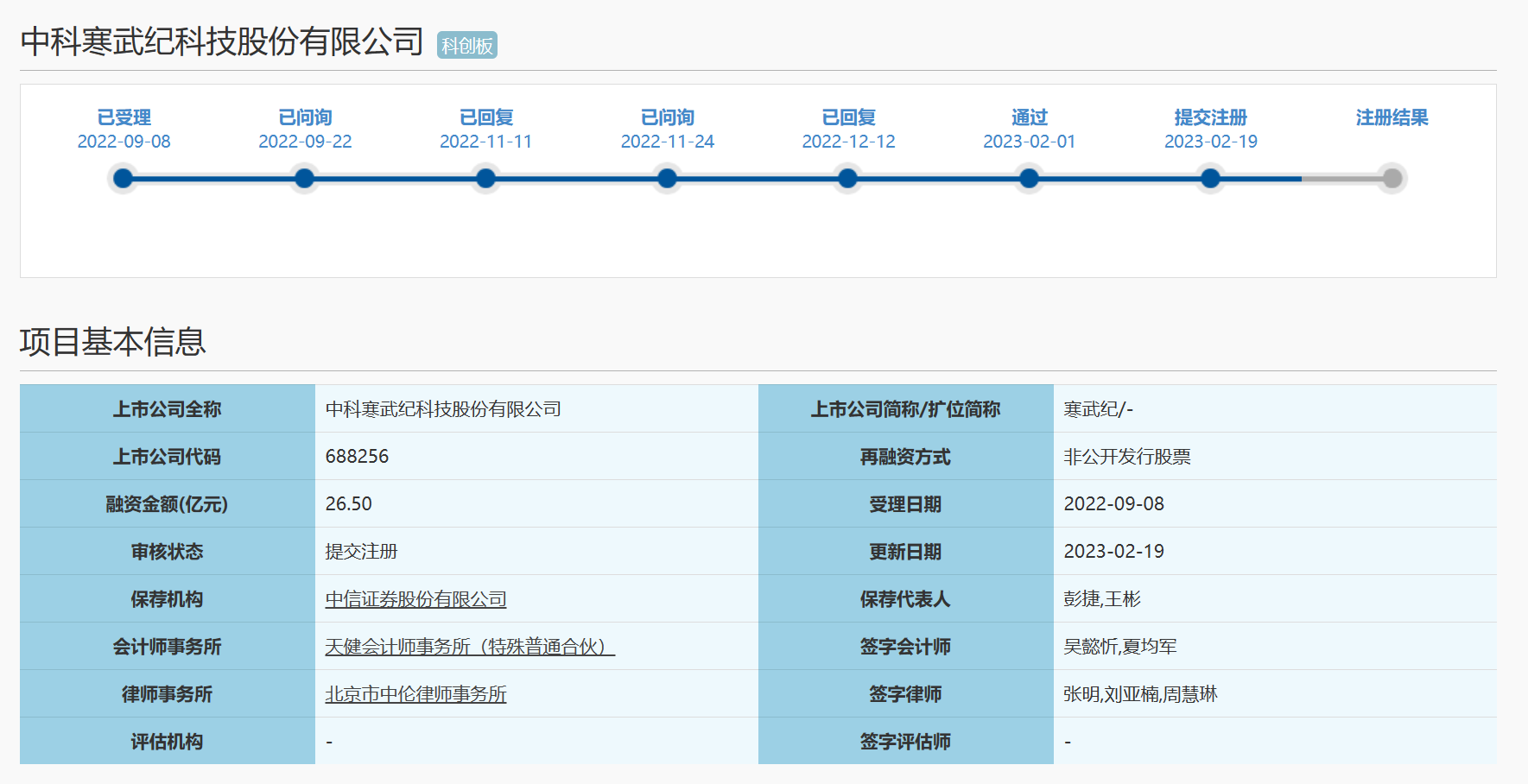
Task: Click the date 2022-12-12 in timeline
Action: (848, 142)
